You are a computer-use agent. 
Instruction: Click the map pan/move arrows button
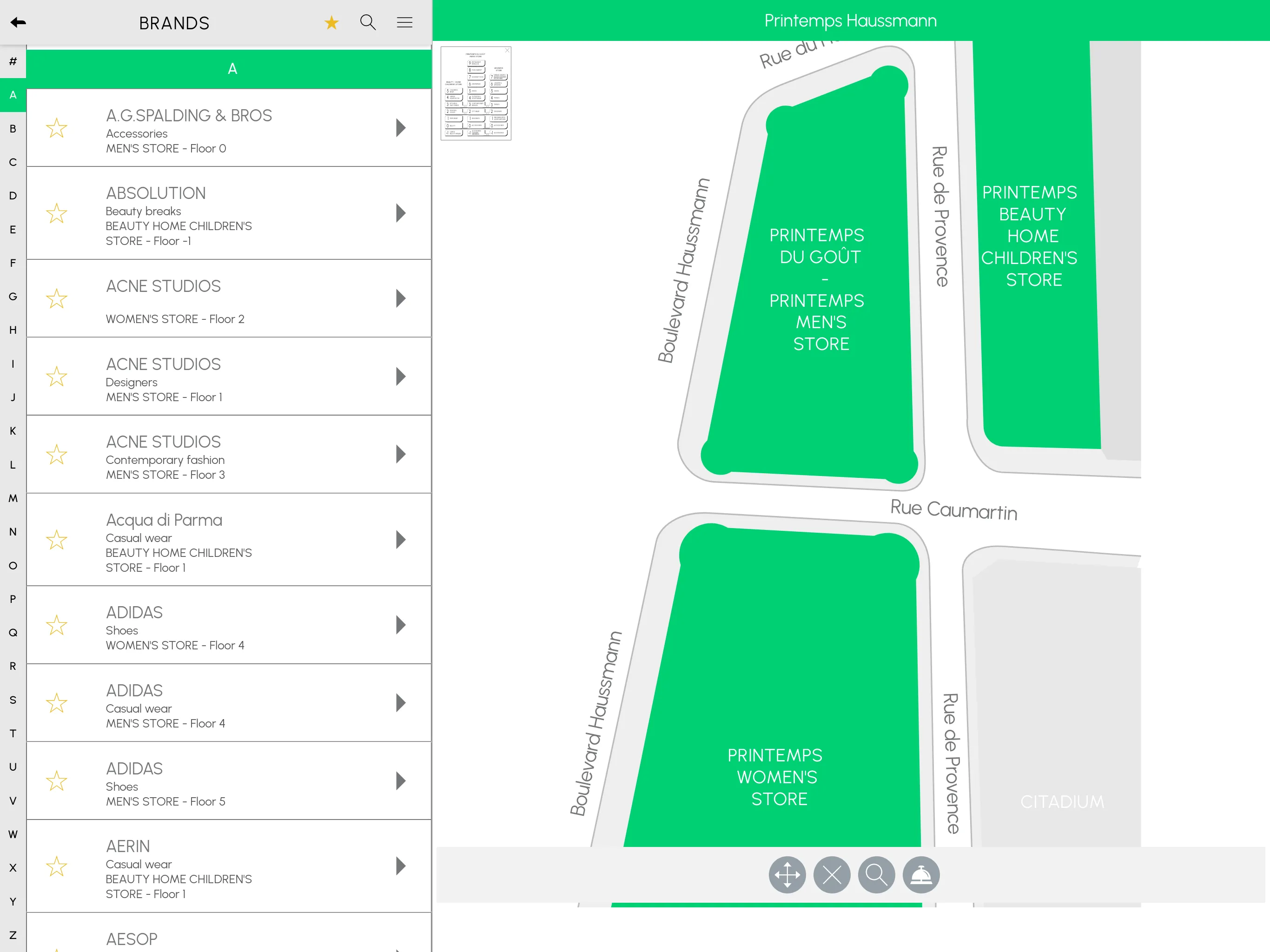[787, 874]
